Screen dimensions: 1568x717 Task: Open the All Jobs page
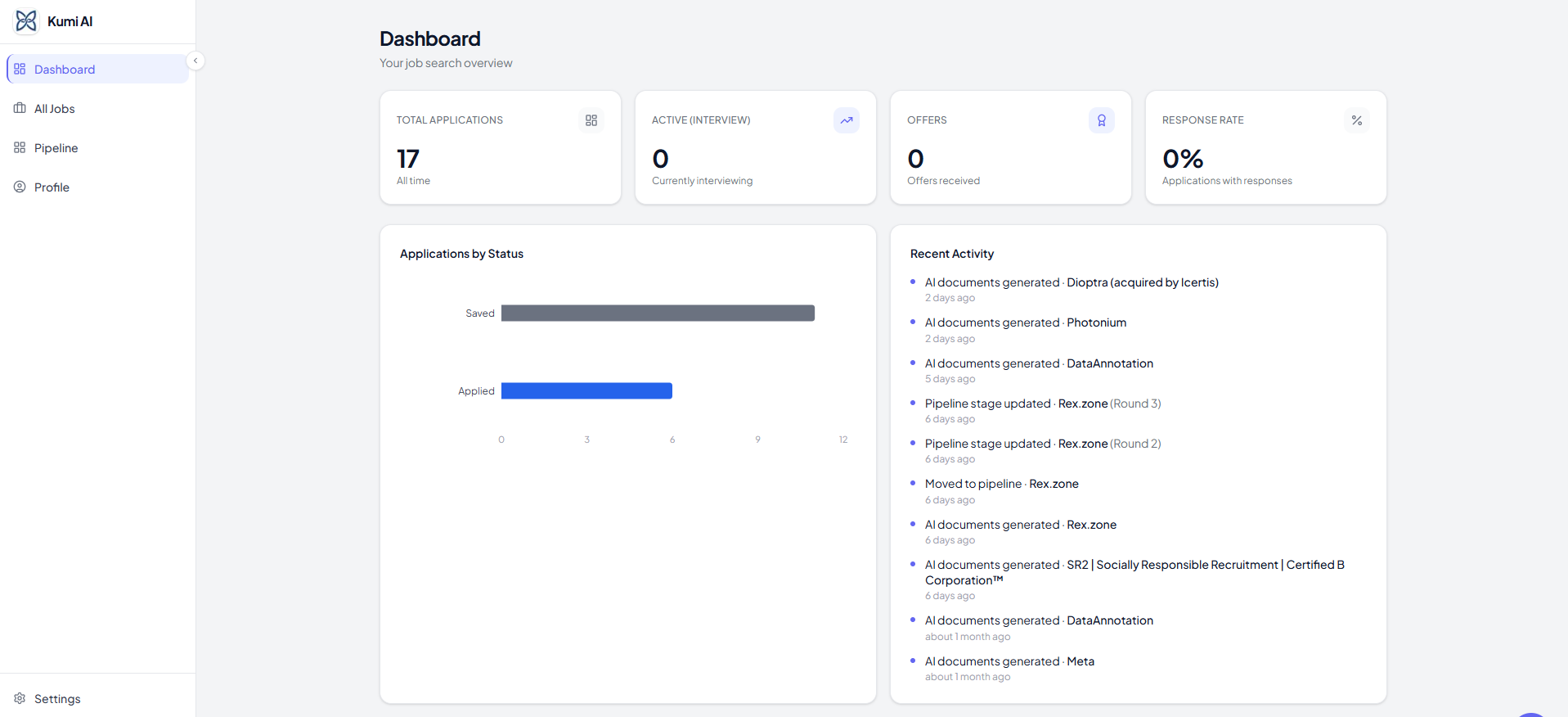tap(98, 108)
